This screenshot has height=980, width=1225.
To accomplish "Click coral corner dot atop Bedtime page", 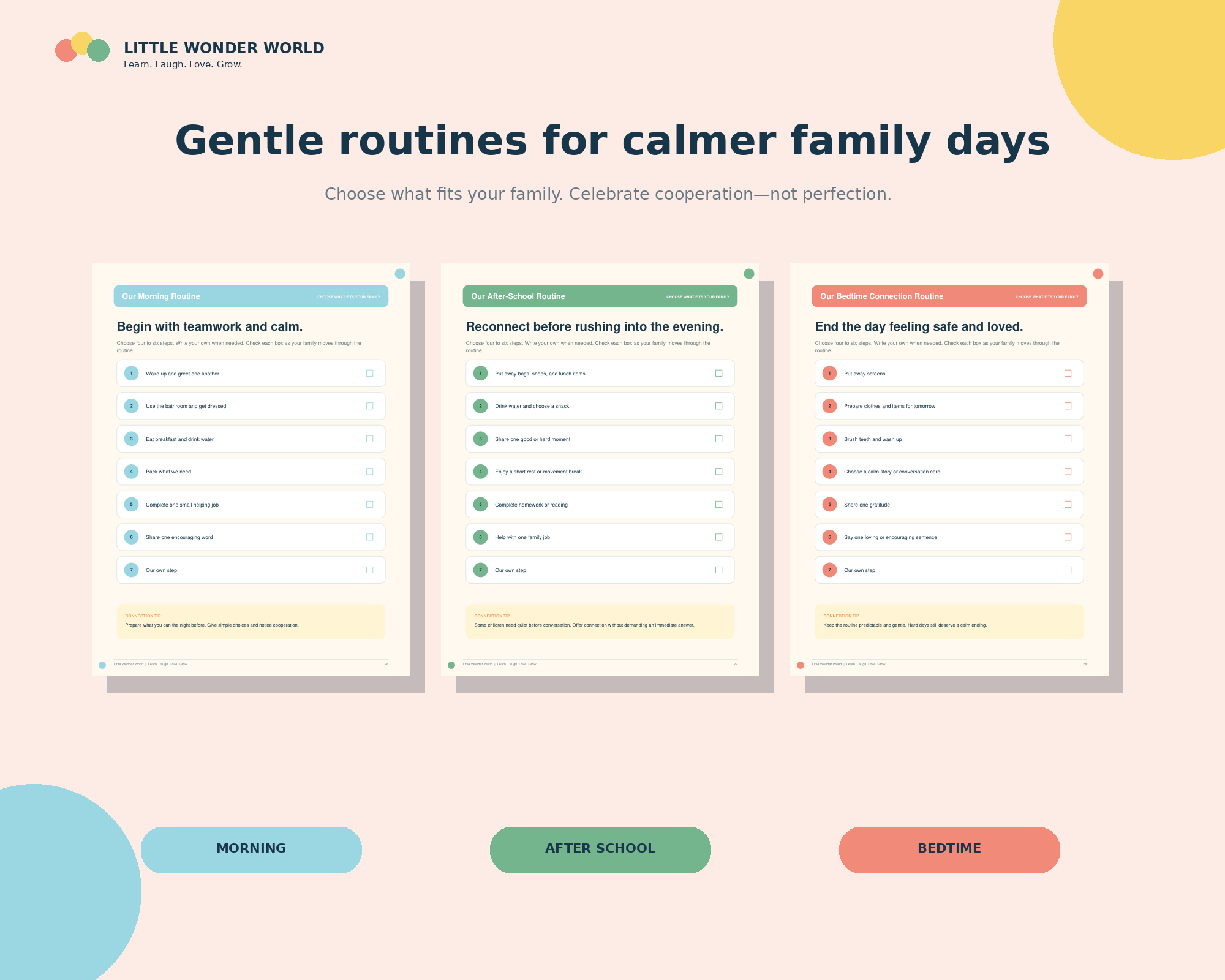I will point(1098,274).
